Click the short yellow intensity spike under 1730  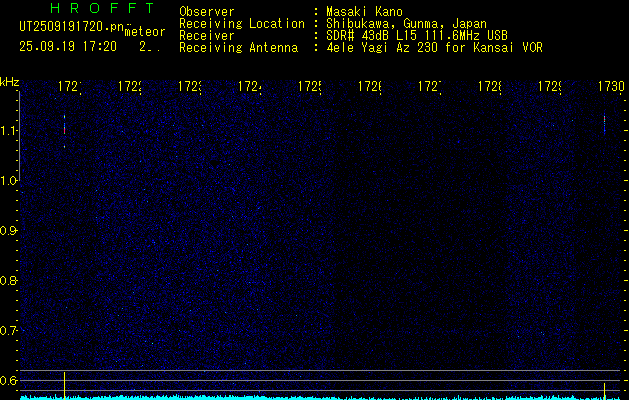(604, 391)
